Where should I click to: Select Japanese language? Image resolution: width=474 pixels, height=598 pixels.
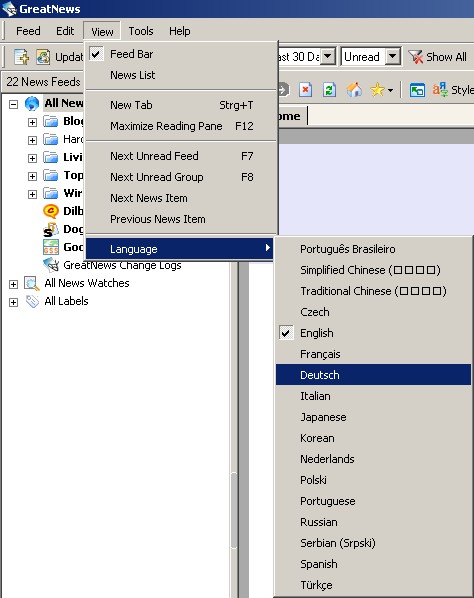[x=373, y=417]
